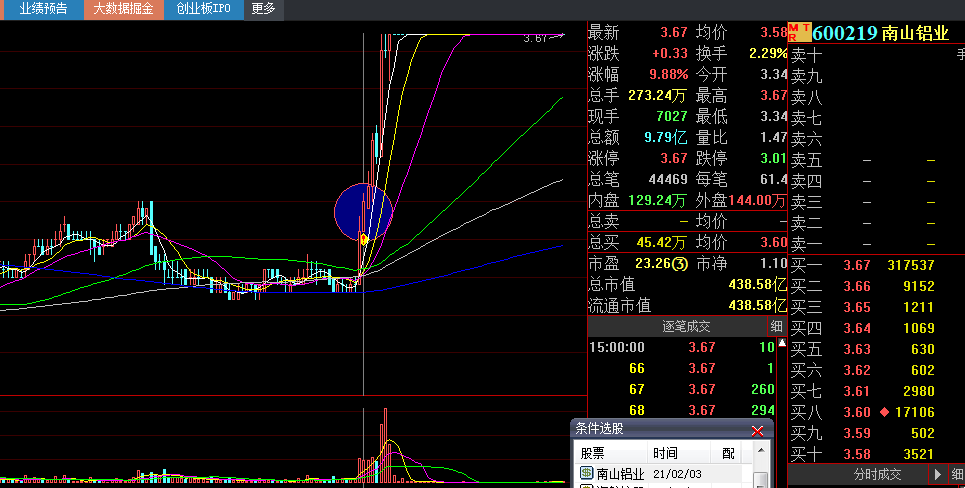Click the 总笔 value 44469

pyautogui.click(x=668, y=179)
